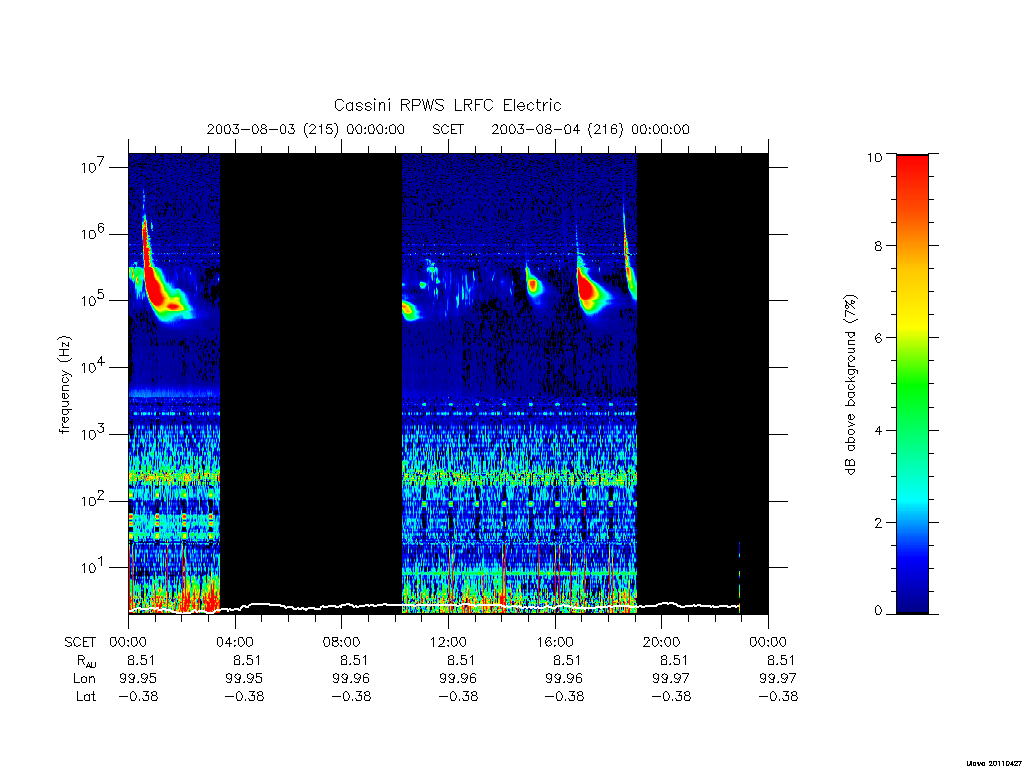Select the 10^7 frequency tick label
This screenshot has height=768, width=1024.
pyautogui.click(x=93, y=166)
